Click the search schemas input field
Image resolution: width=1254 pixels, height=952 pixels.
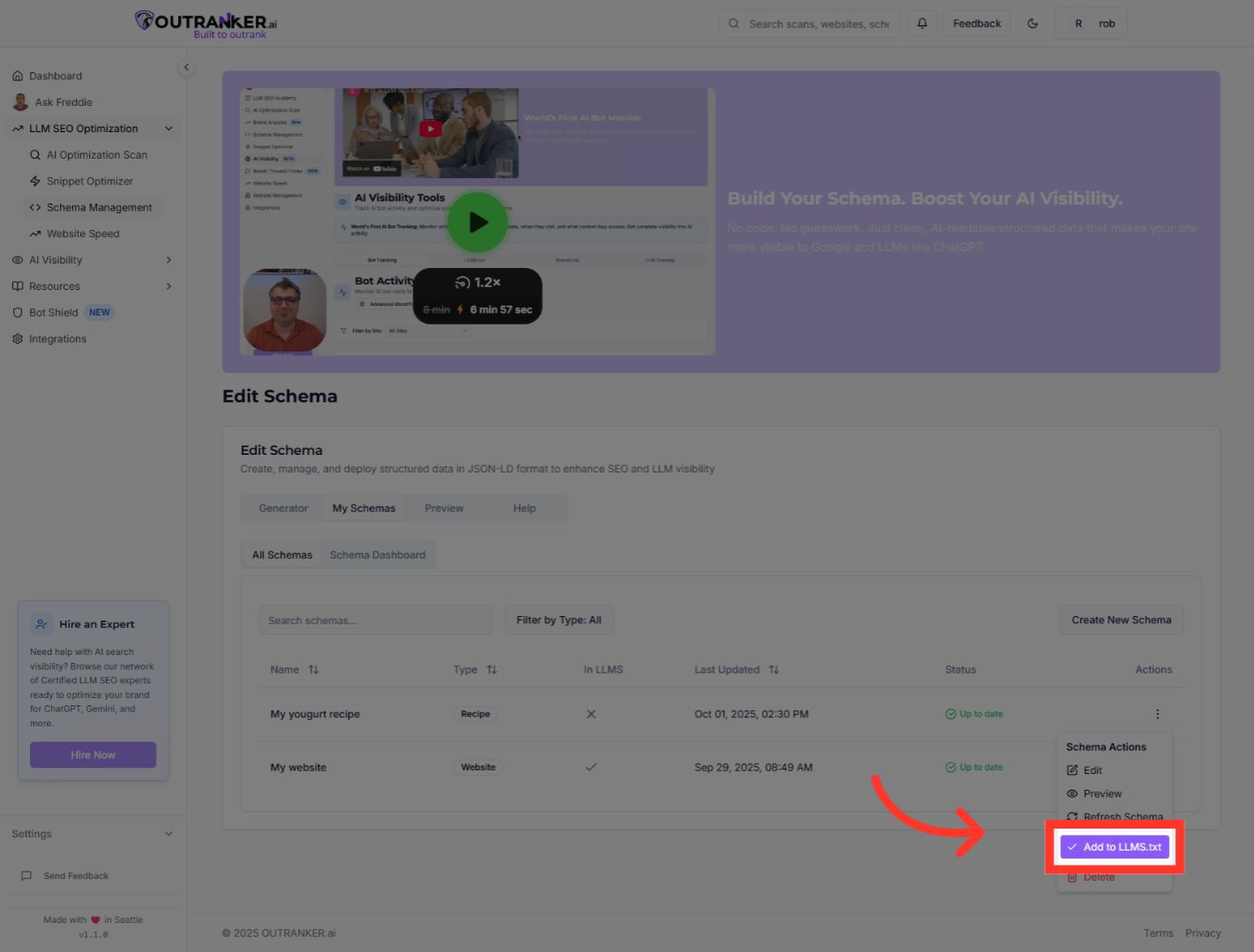point(374,619)
